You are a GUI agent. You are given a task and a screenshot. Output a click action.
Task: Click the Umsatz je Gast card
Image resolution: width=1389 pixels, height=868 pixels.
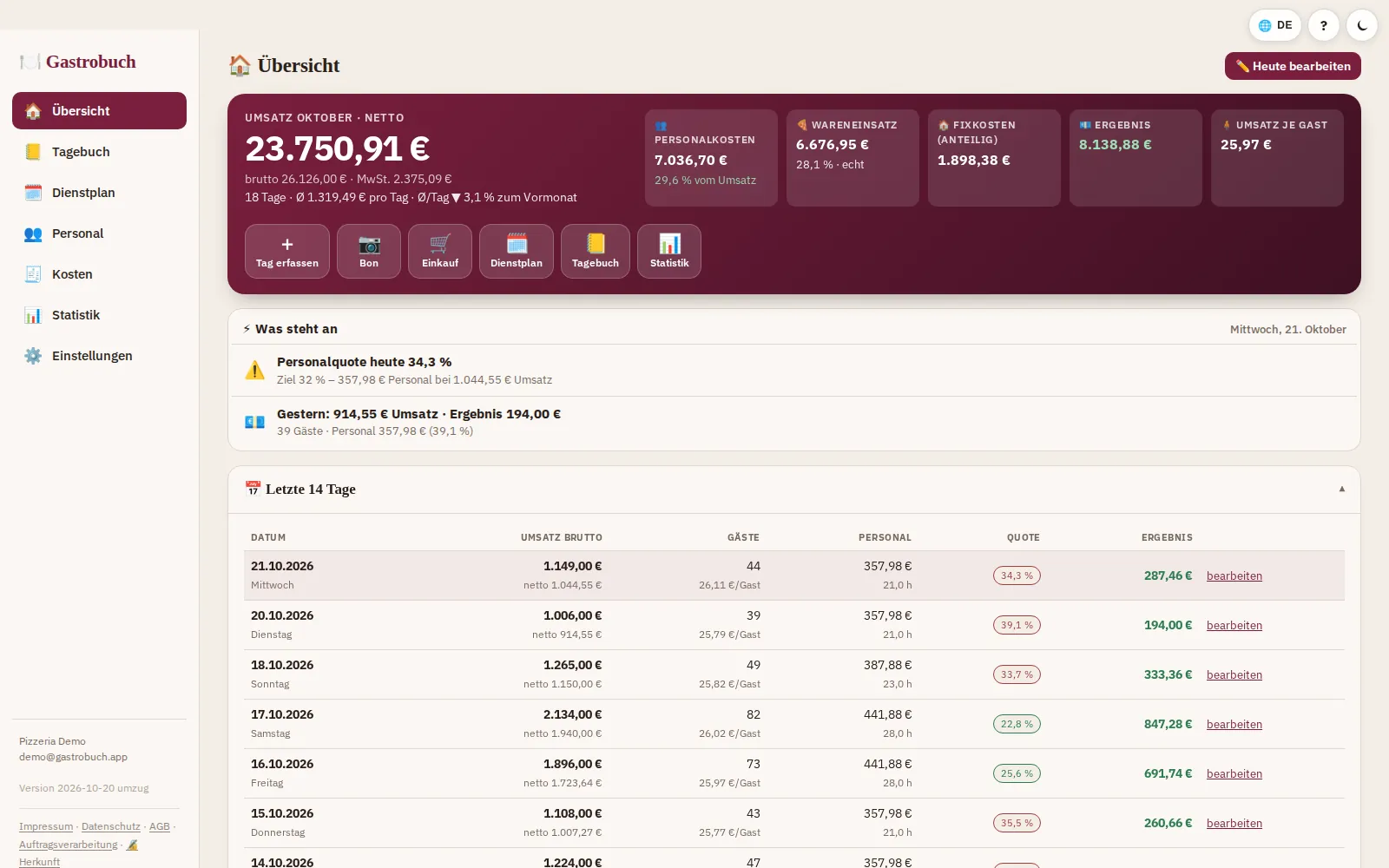tap(1277, 158)
